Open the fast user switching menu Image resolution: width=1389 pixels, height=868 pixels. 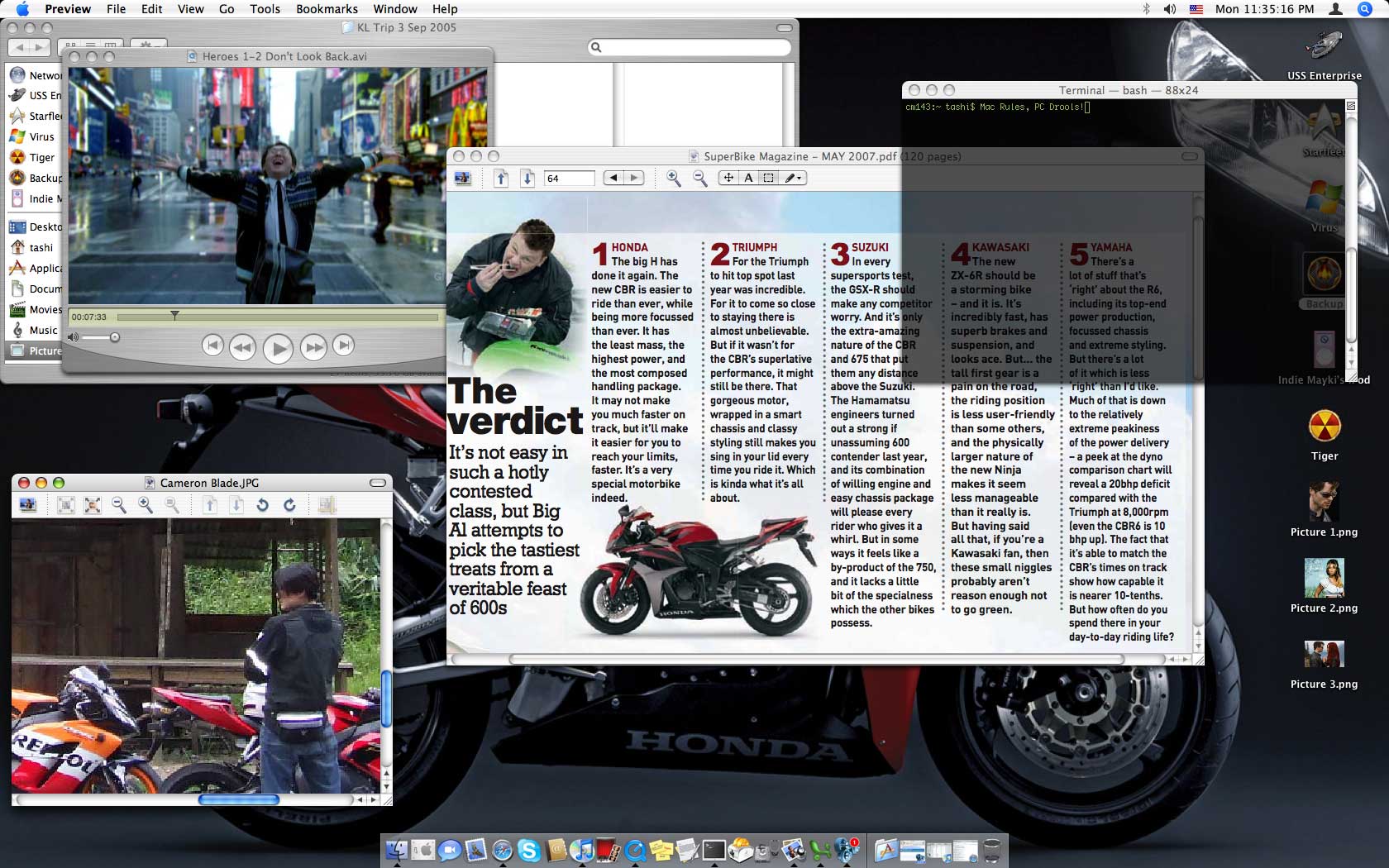(1335, 9)
